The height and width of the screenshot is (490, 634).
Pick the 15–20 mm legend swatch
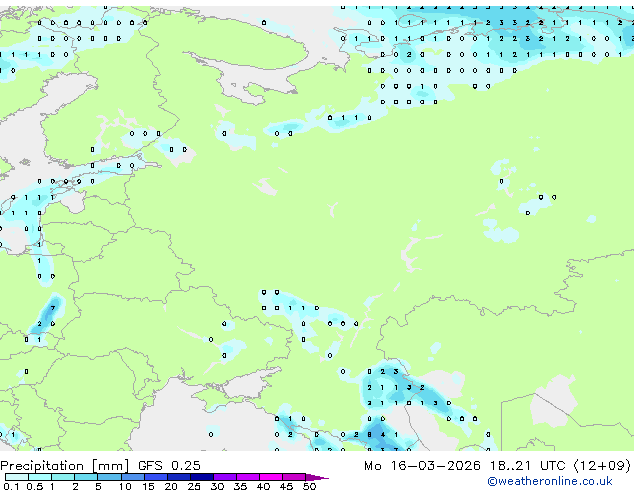click(x=156, y=477)
